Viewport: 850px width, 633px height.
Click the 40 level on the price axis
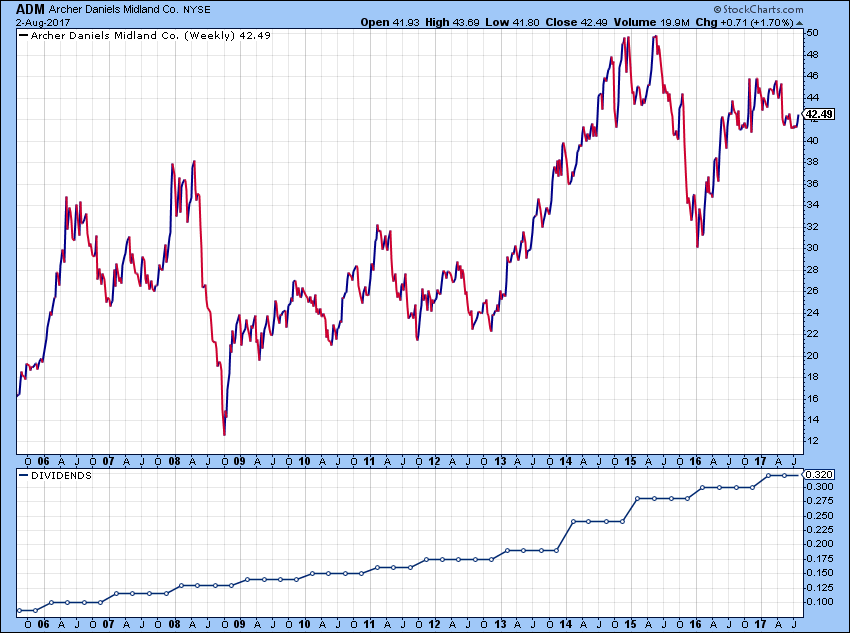click(x=812, y=140)
